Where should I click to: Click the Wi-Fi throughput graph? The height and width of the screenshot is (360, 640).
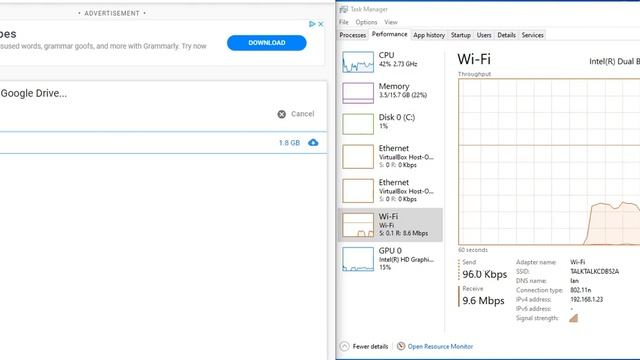pyautogui.click(x=549, y=162)
